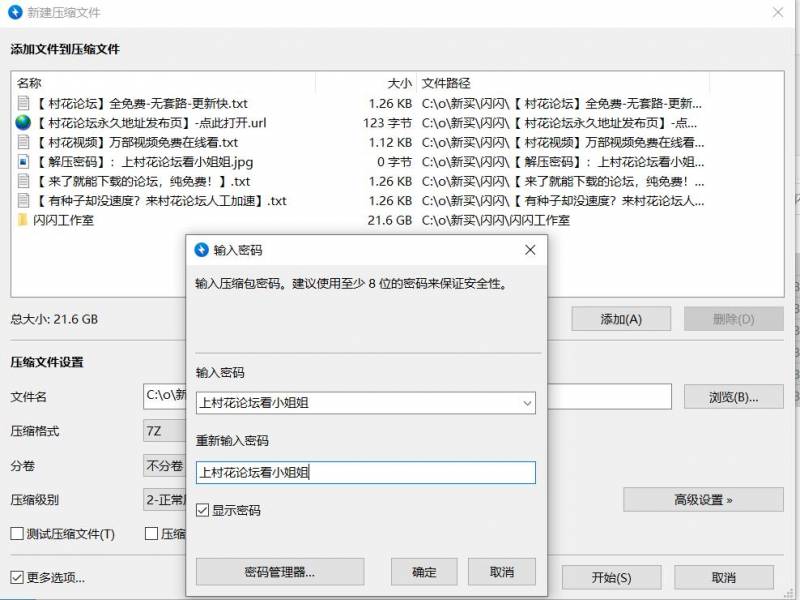Click the 输入密码 dialog title bar icon

201,250
